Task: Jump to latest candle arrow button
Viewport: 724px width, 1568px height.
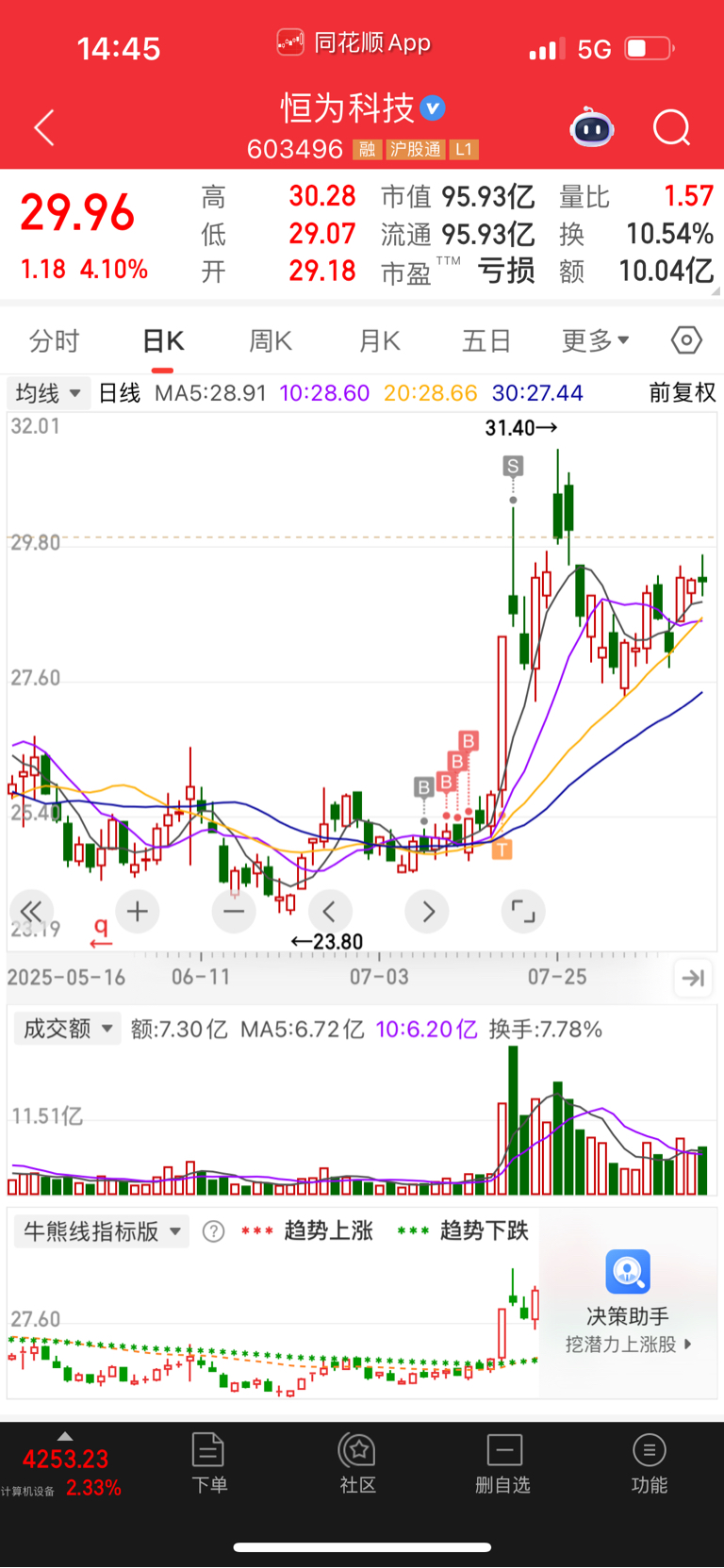Action: click(693, 979)
